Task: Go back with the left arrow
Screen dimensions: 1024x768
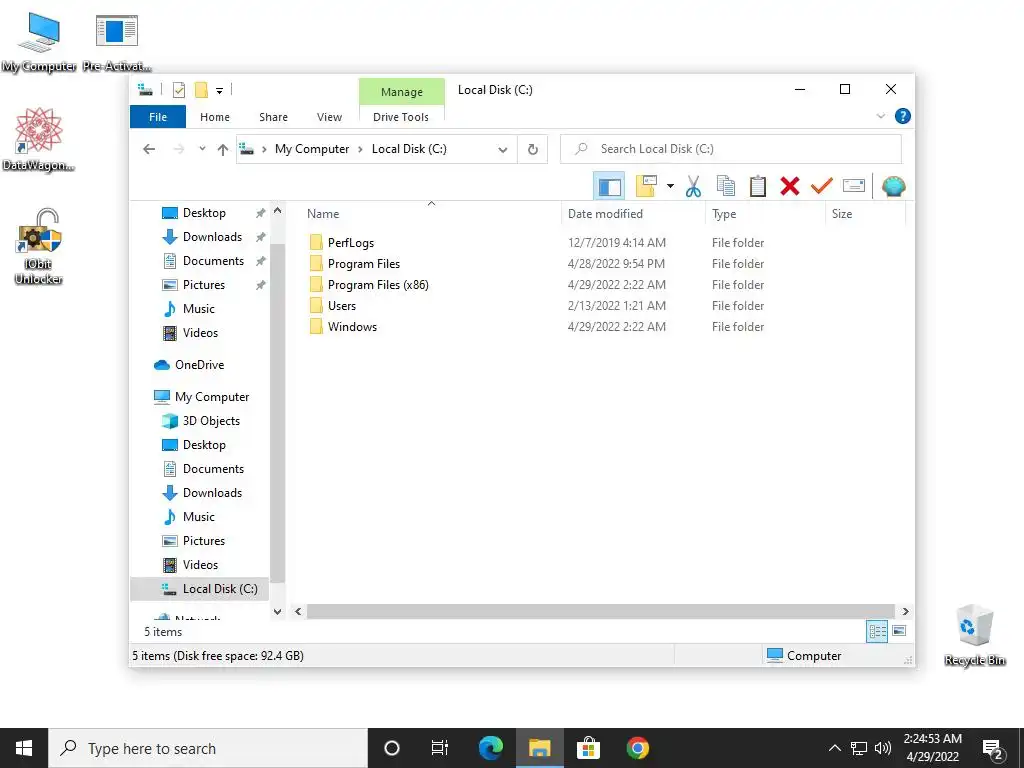Action: click(x=149, y=150)
